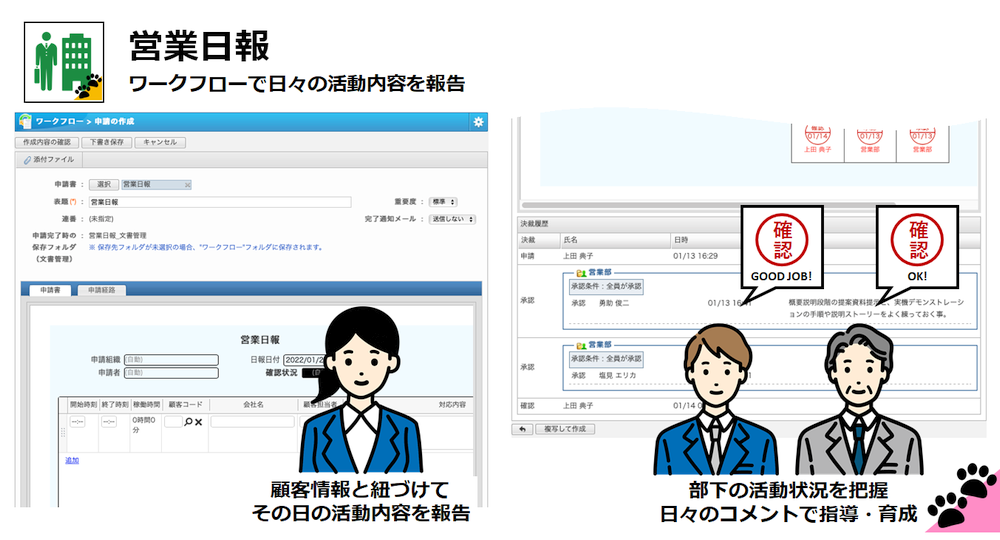Open the 重要度 dropdown
The width and height of the screenshot is (1000, 540).
click(x=445, y=202)
